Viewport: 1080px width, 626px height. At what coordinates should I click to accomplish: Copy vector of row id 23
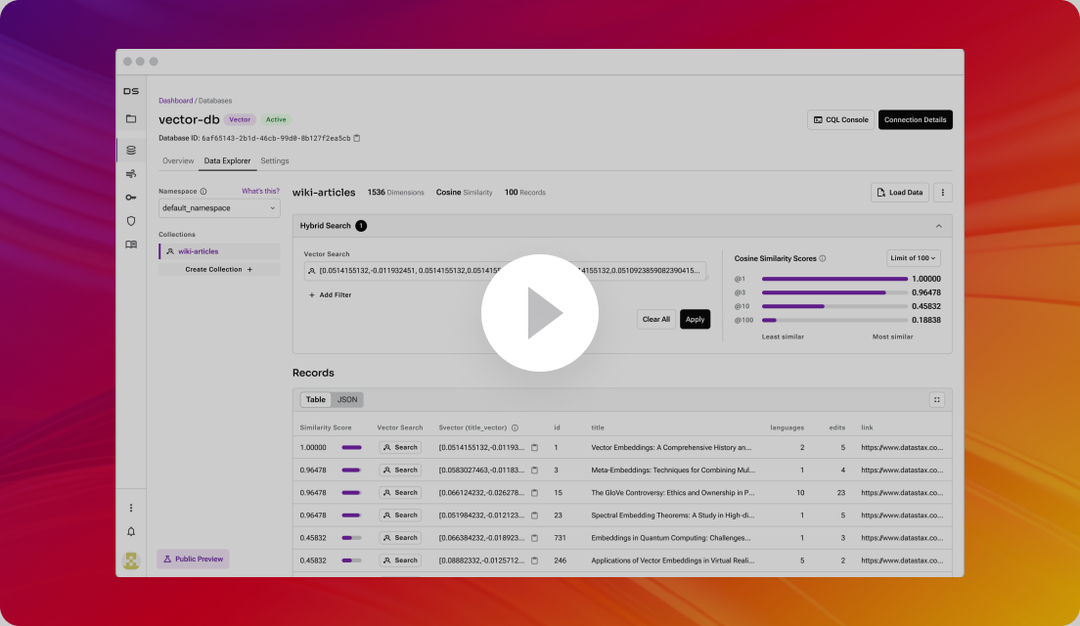coord(534,515)
